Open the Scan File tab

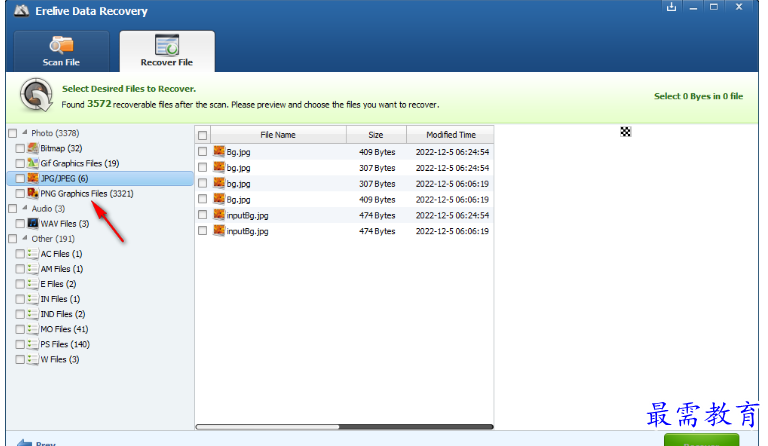point(61,51)
